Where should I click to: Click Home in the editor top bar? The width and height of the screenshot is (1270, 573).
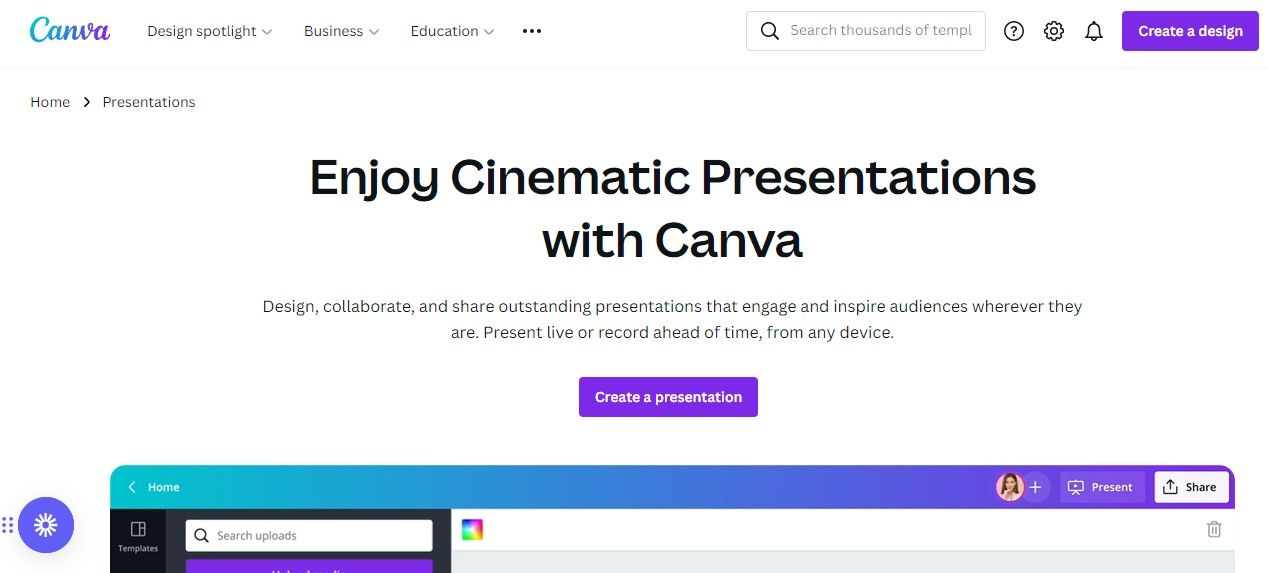point(164,487)
